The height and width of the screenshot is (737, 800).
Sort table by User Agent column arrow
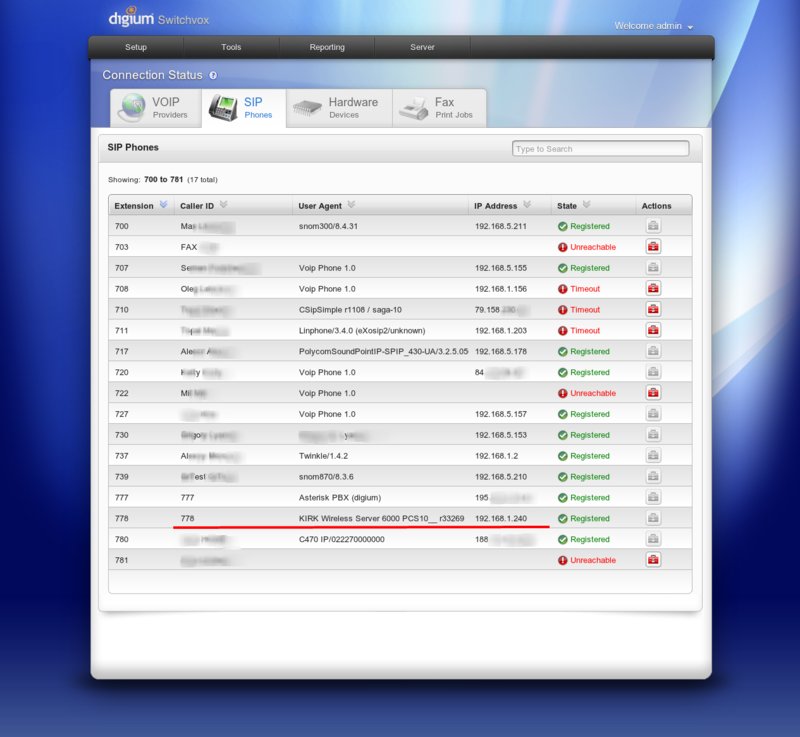(351, 205)
